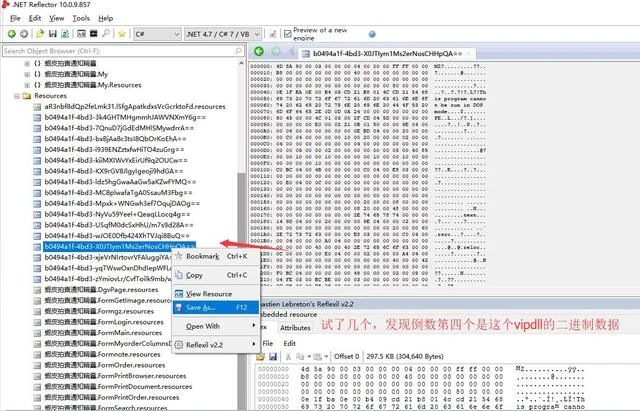Switch to the Attributes tab
This screenshot has height=411, width=640.
(x=295, y=328)
